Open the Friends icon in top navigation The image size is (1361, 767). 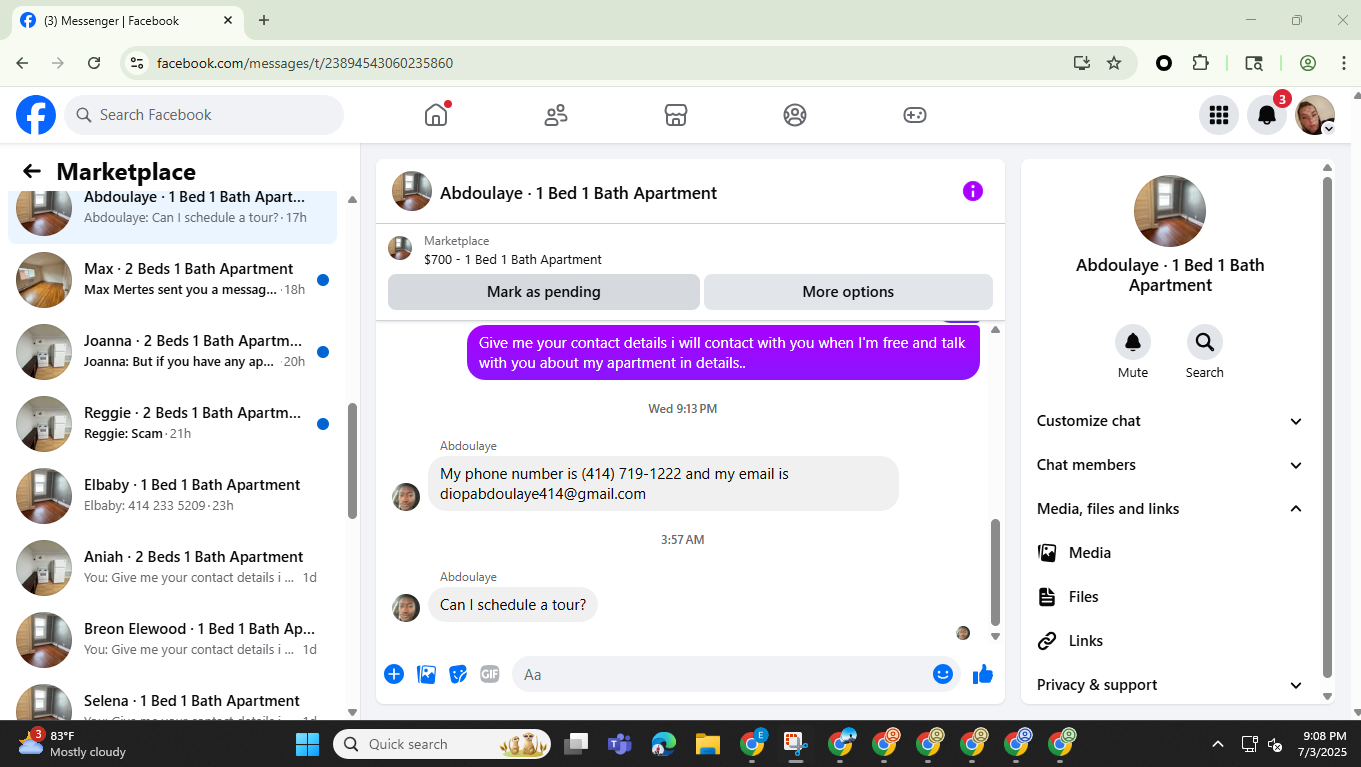click(556, 115)
